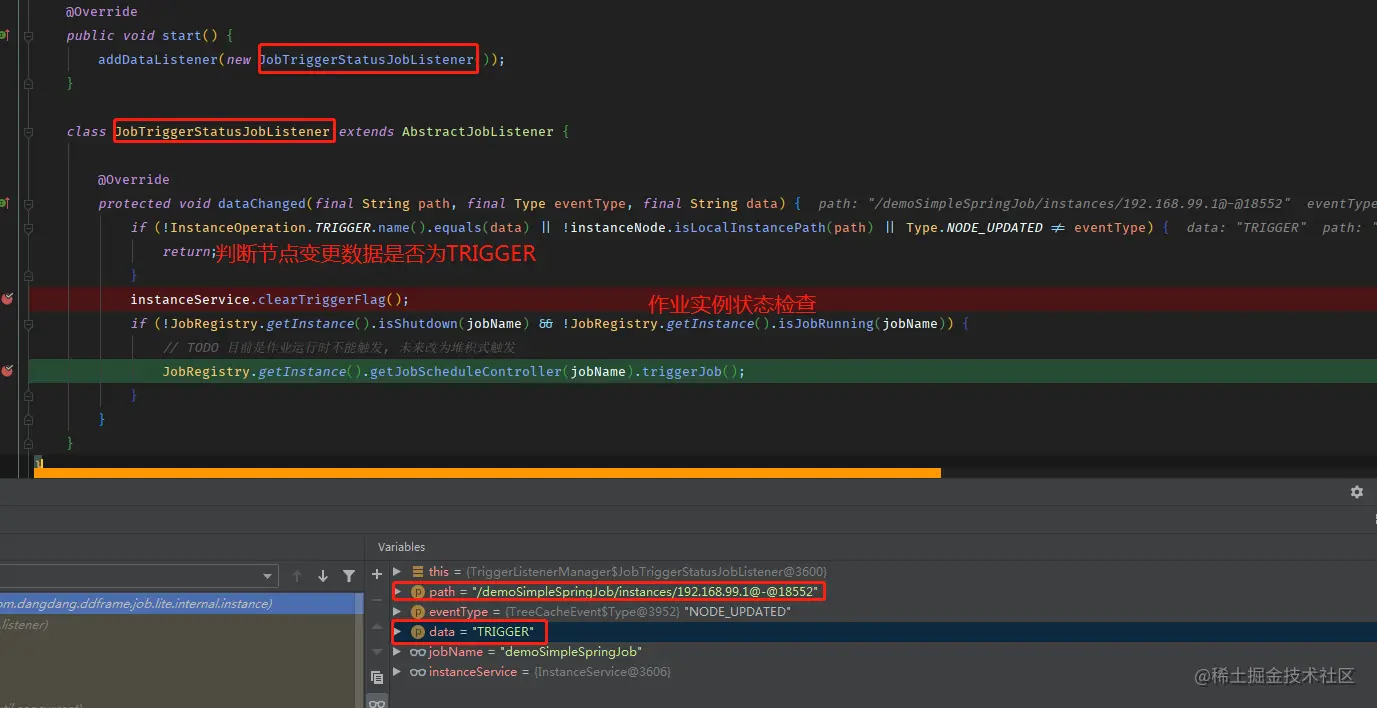
Task: Click 'InstanceOperation' in the if condition
Action: tap(238, 227)
